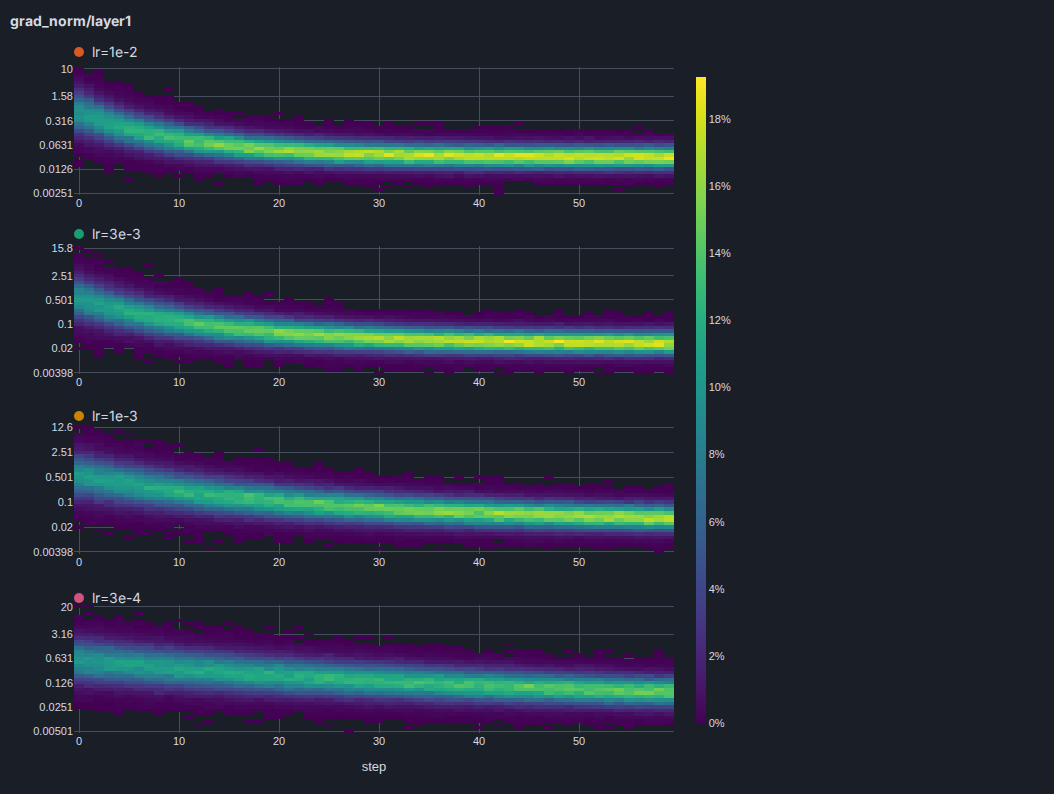Click the 10% colorbar tick label
1054x794 pixels.
(x=719, y=387)
